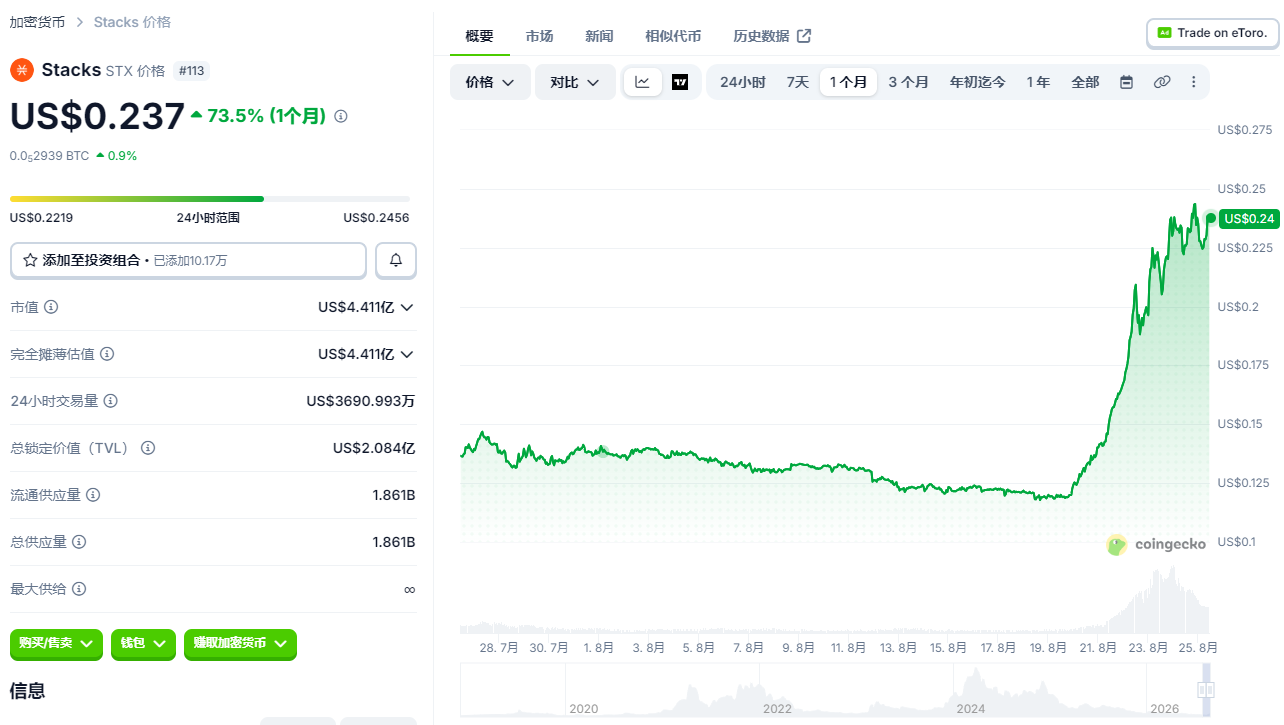This screenshot has width=1284, height=725.
Task: Select 7天 time range
Action: [x=797, y=82]
